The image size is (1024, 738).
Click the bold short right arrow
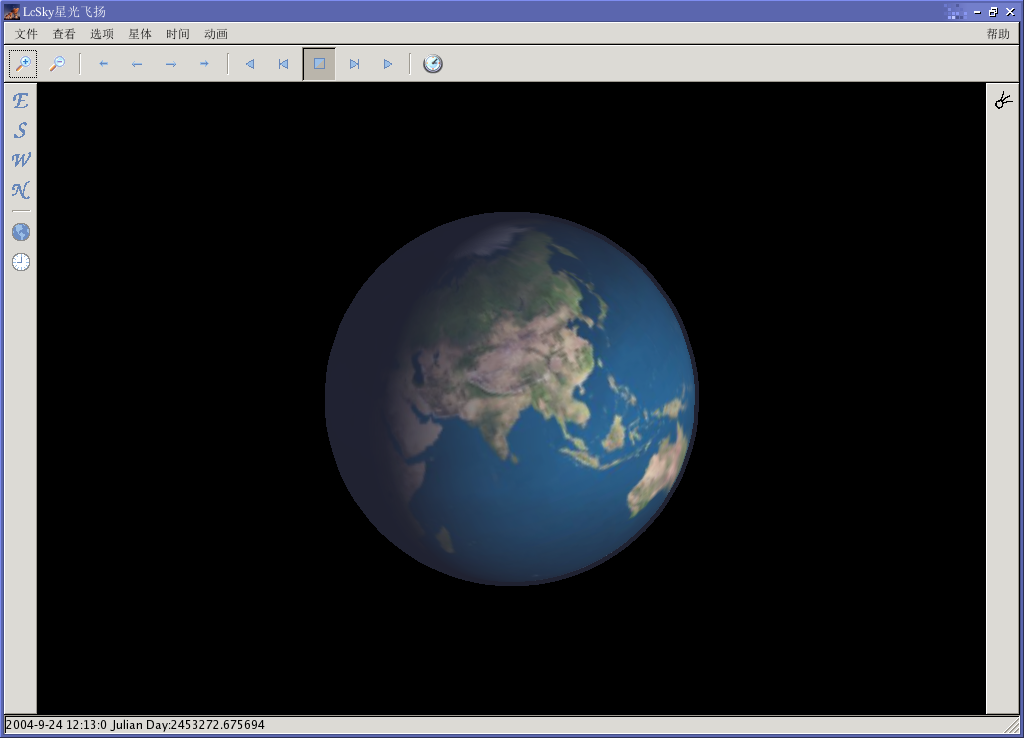pyautogui.click(x=204, y=63)
